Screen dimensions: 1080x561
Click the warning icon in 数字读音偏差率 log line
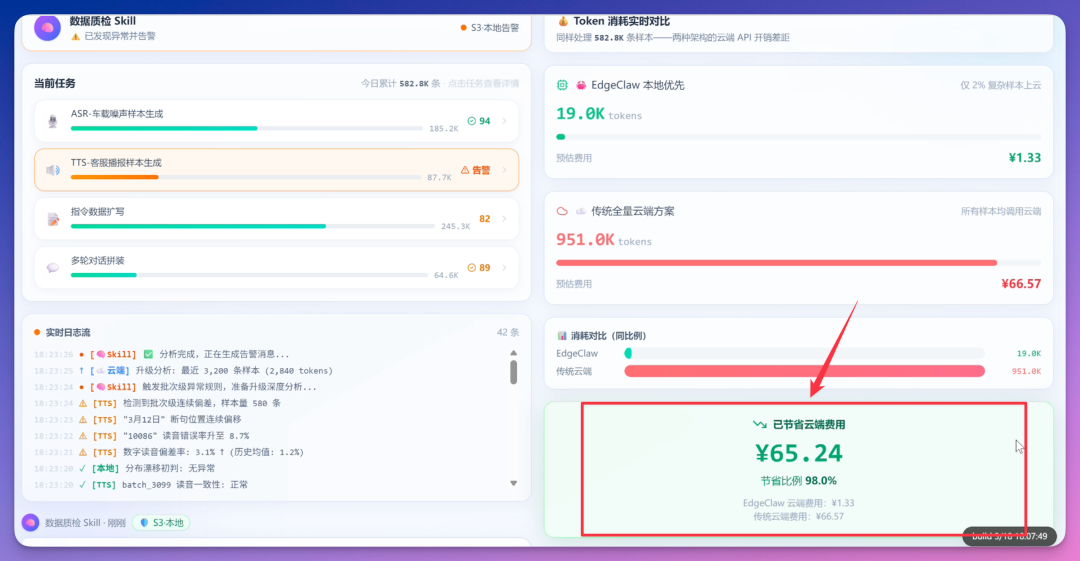tap(83, 452)
